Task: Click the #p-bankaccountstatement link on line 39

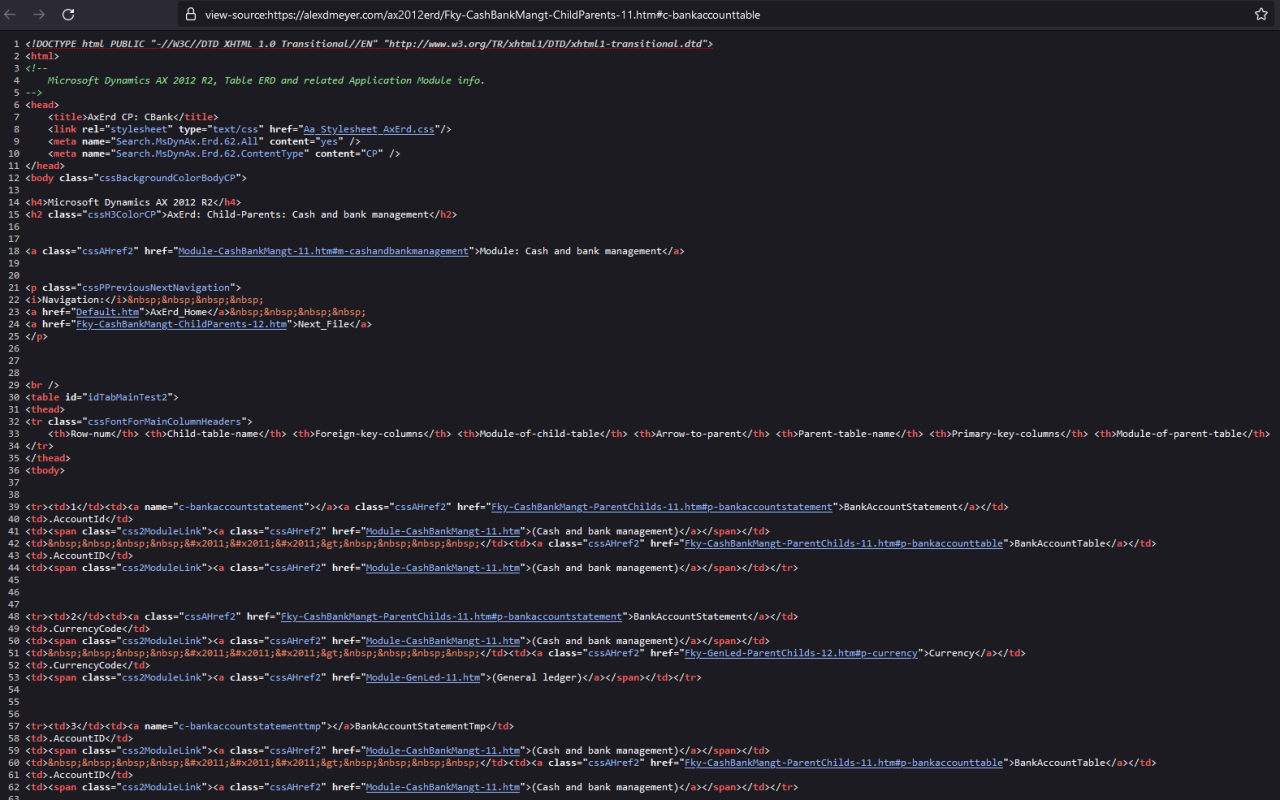Action: coord(662,507)
